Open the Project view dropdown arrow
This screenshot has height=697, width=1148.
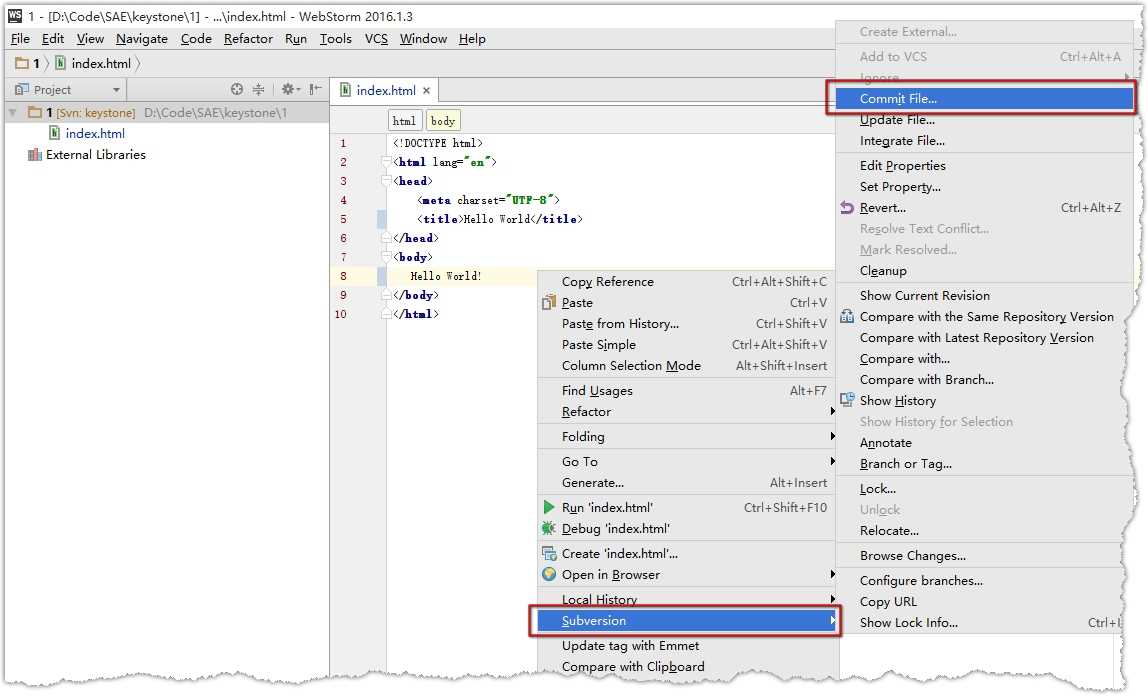click(116, 90)
